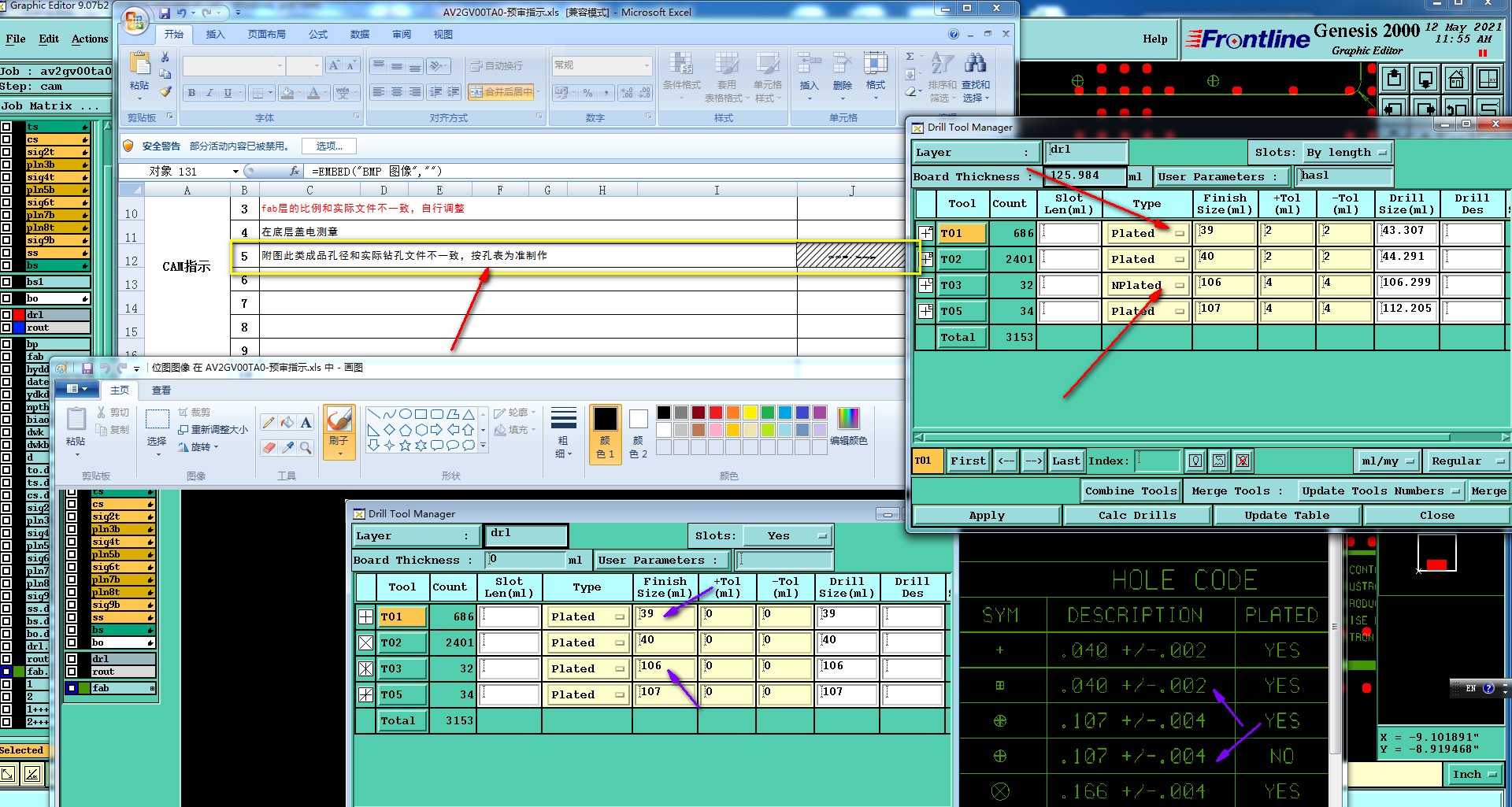
Task: Toggle Bold in Excel ribbon
Action: pyautogui.click(x=191, y=93)
